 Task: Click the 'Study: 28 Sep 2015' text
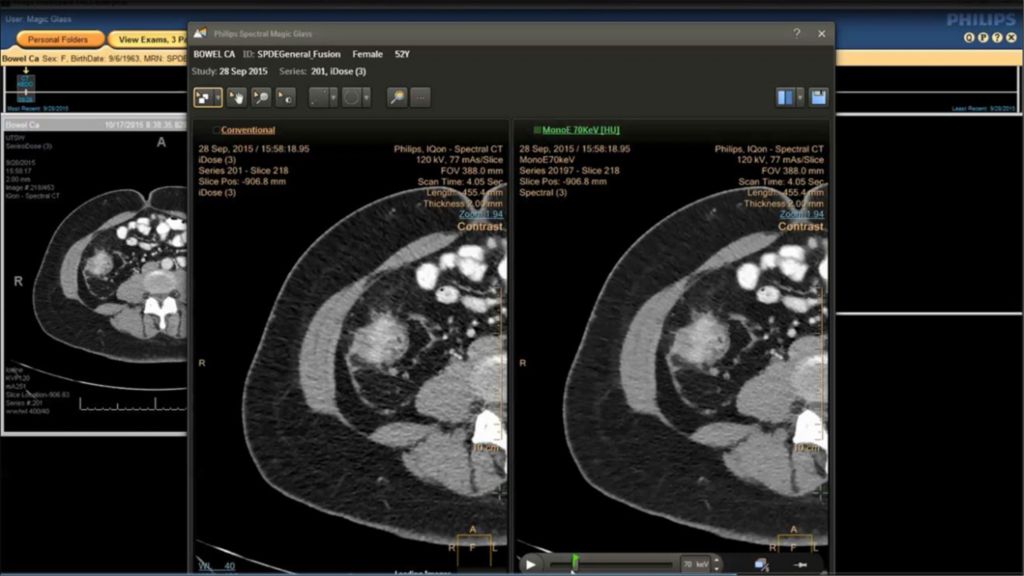click(229, 71)
